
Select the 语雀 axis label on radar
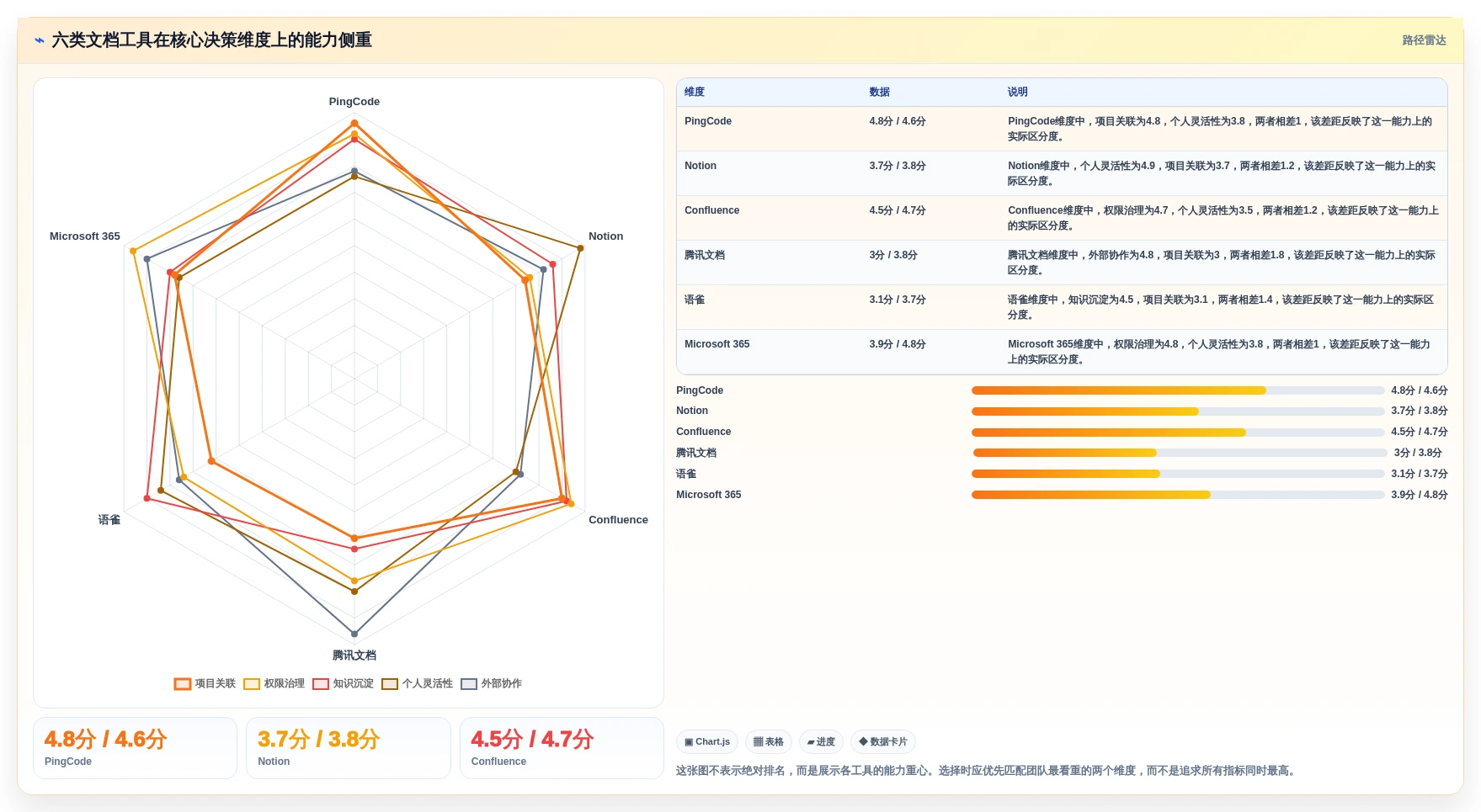109,519
